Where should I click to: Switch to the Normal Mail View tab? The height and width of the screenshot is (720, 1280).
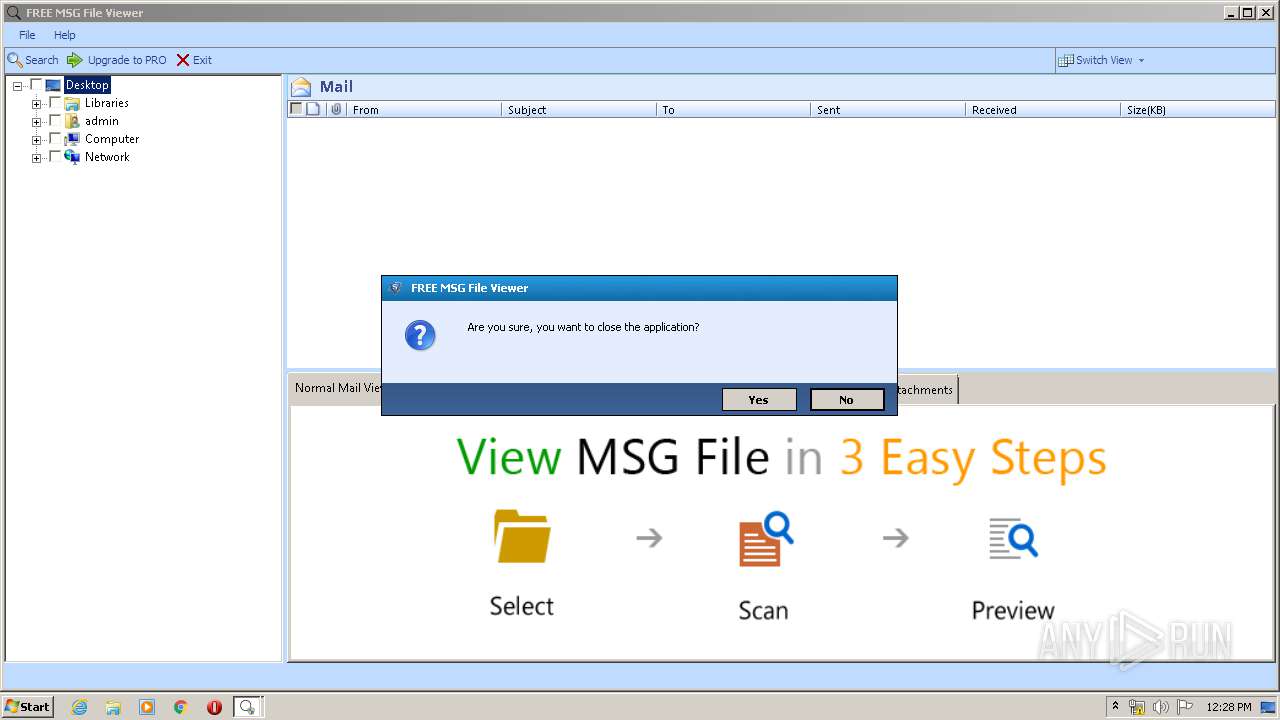336,388
